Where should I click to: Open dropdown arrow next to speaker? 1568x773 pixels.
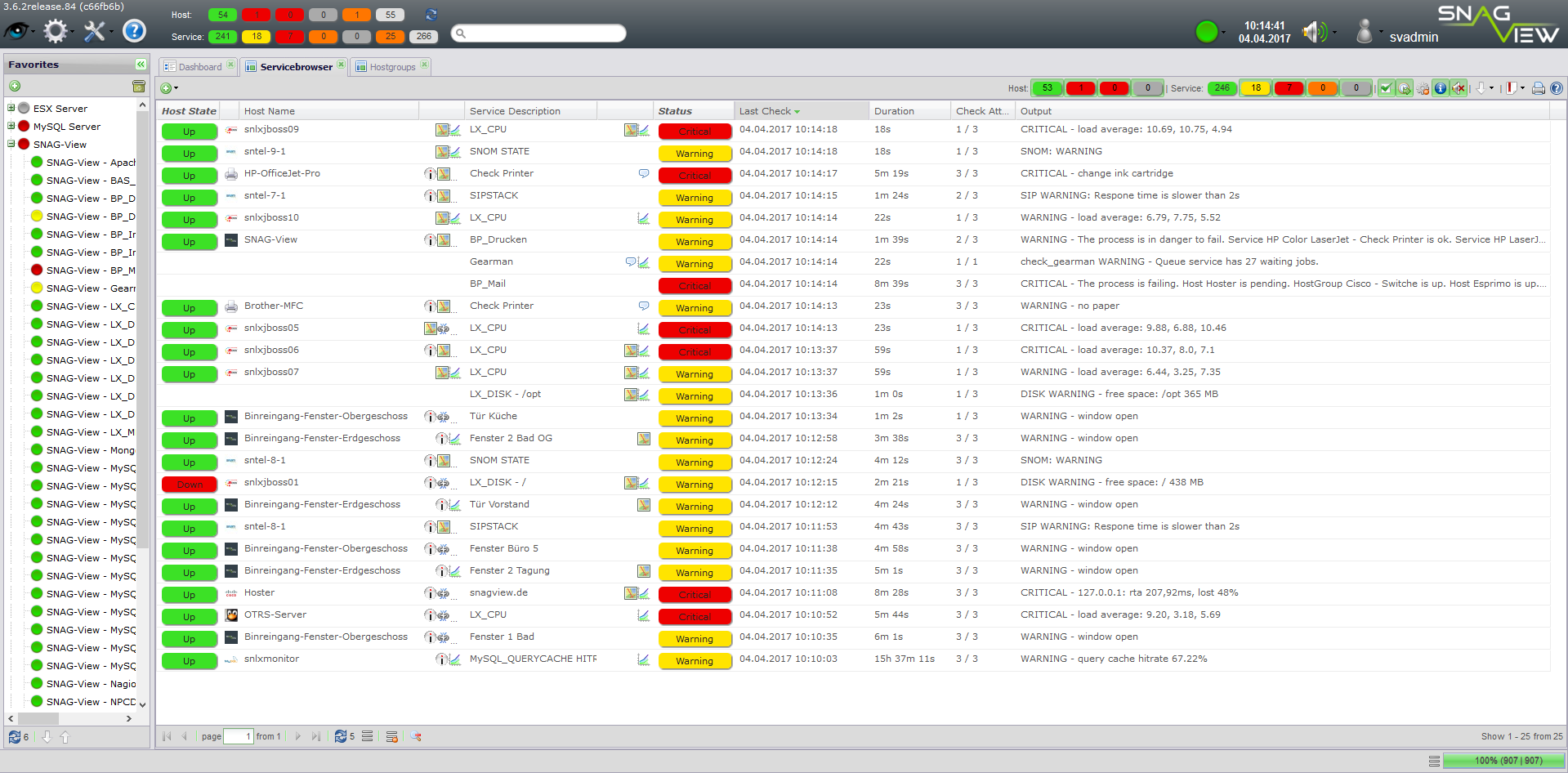(1334, 32)
